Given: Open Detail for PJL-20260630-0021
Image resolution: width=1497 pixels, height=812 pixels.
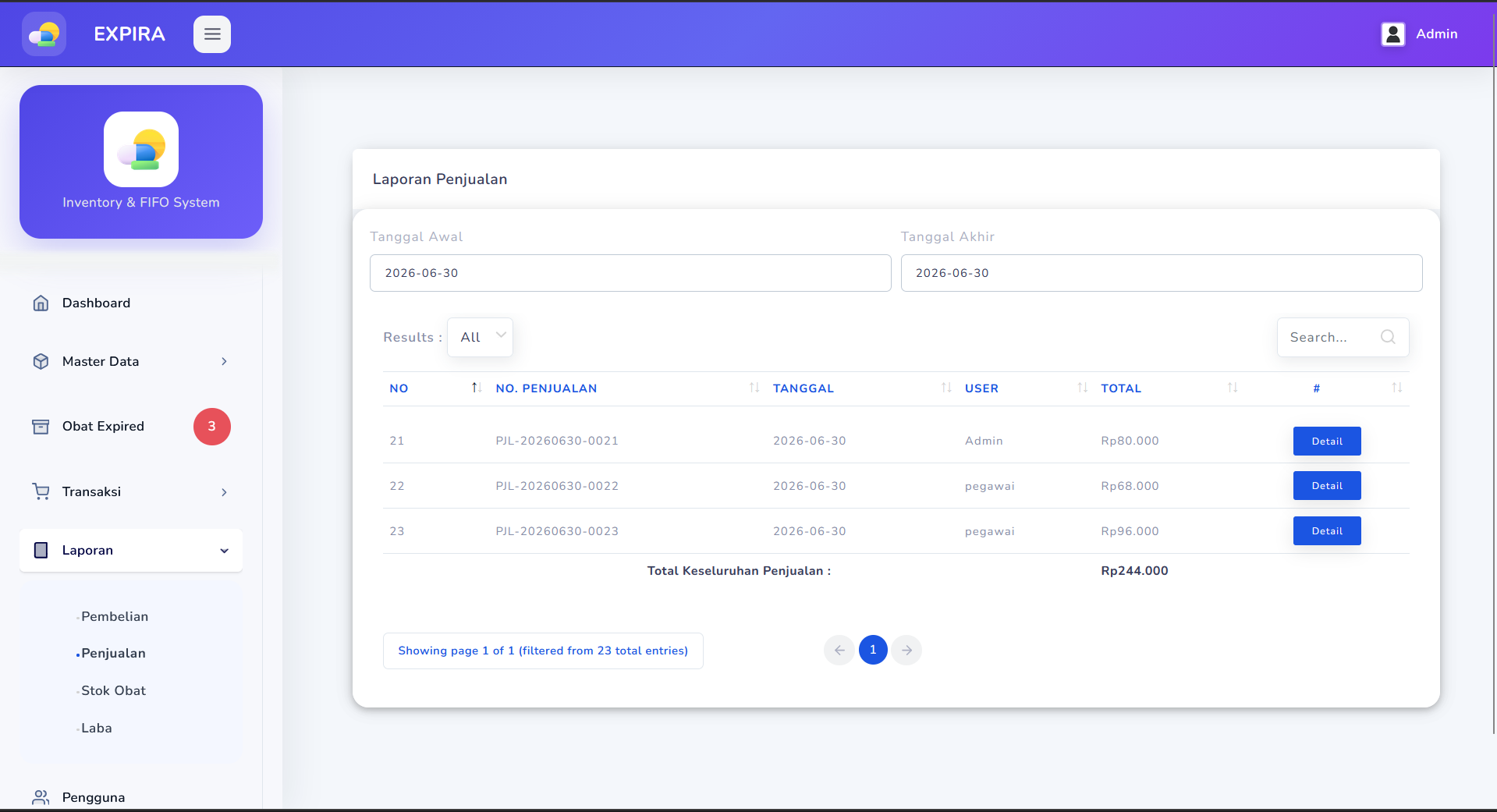Looking at the screenshot, I should [x=1327, y=441].
